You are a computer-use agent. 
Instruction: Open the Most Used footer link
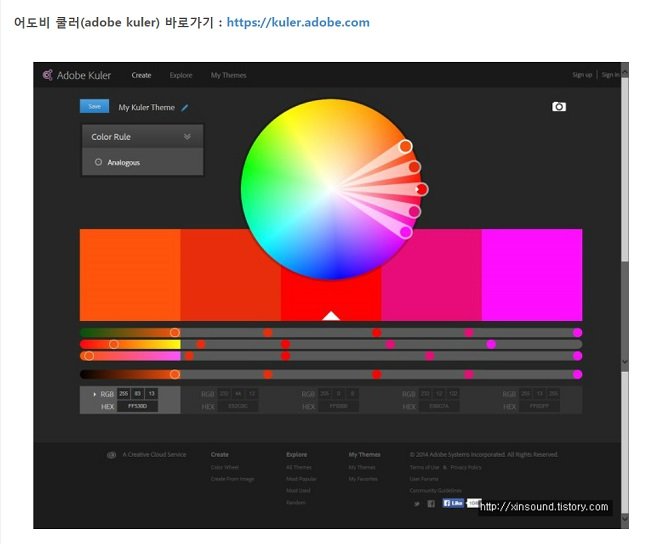(298, 491)
